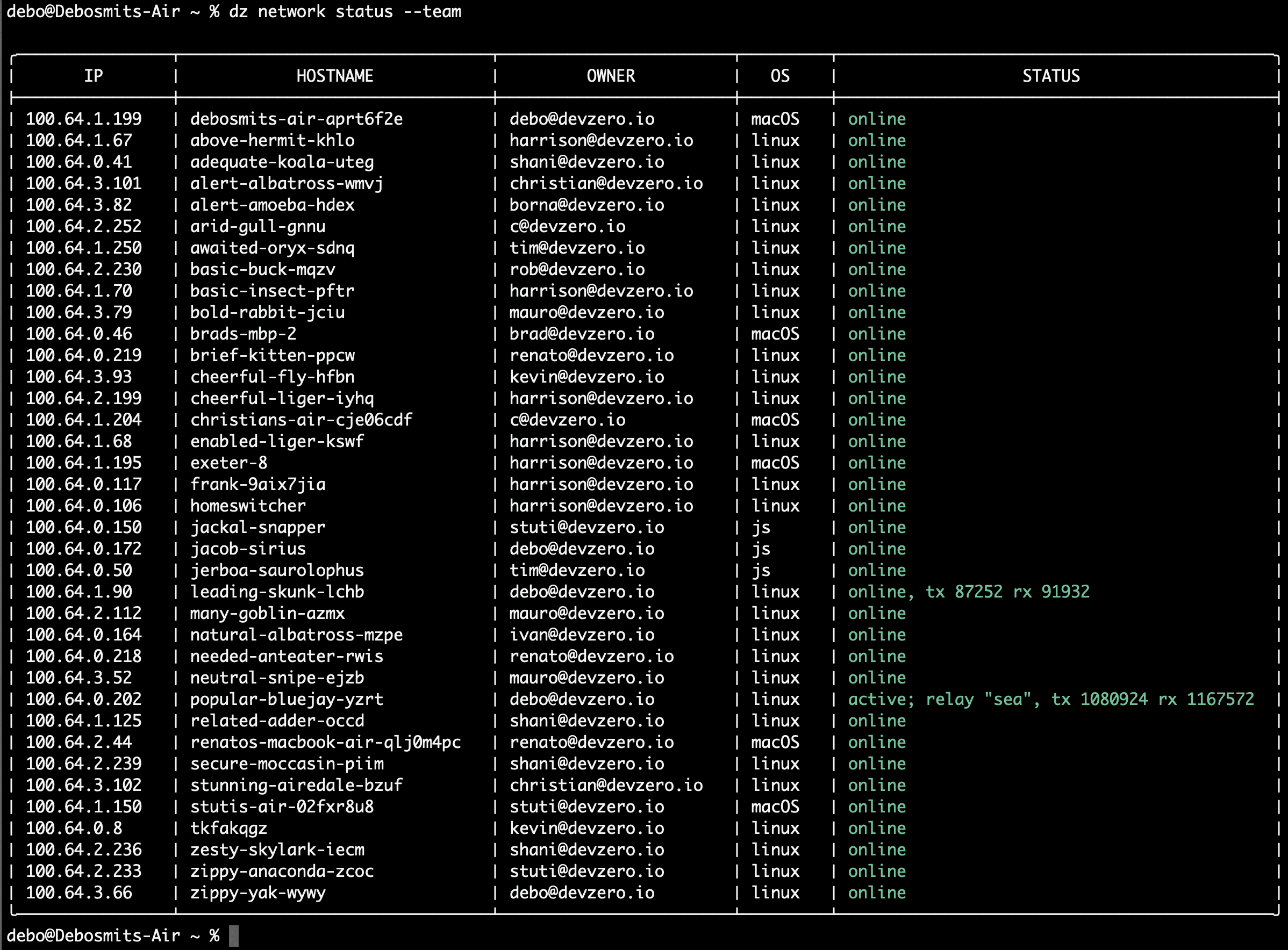The image size is (1288, 950).
Task: Click js OS value in jacob-sirius row
Action: pyautogui.click(x=761, y=549)
